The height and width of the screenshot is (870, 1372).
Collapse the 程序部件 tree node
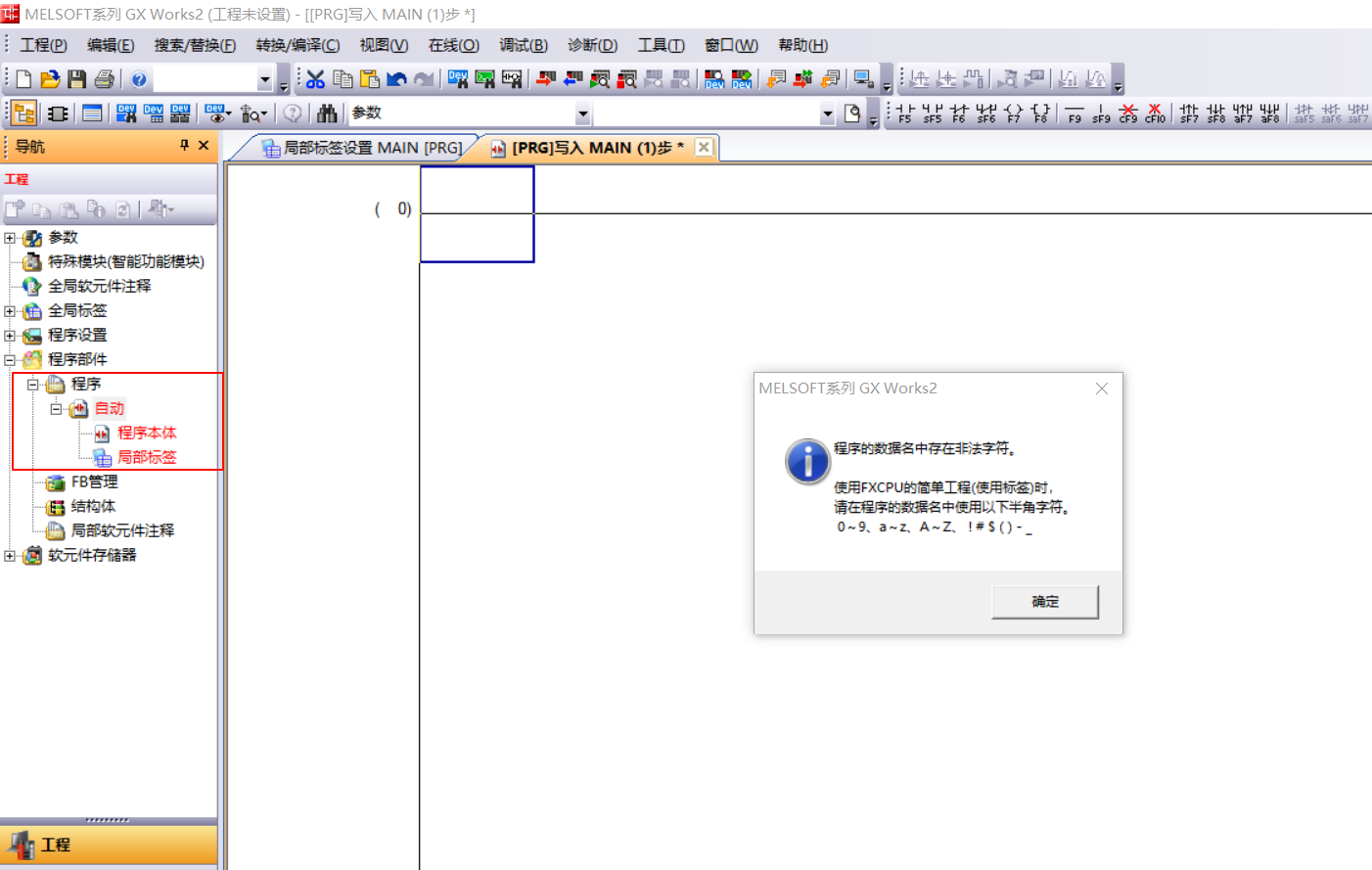(10, 360)
